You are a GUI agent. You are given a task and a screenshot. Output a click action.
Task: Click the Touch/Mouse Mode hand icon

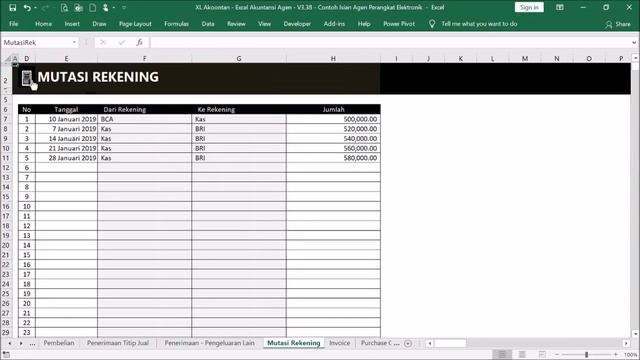[106, 7]
